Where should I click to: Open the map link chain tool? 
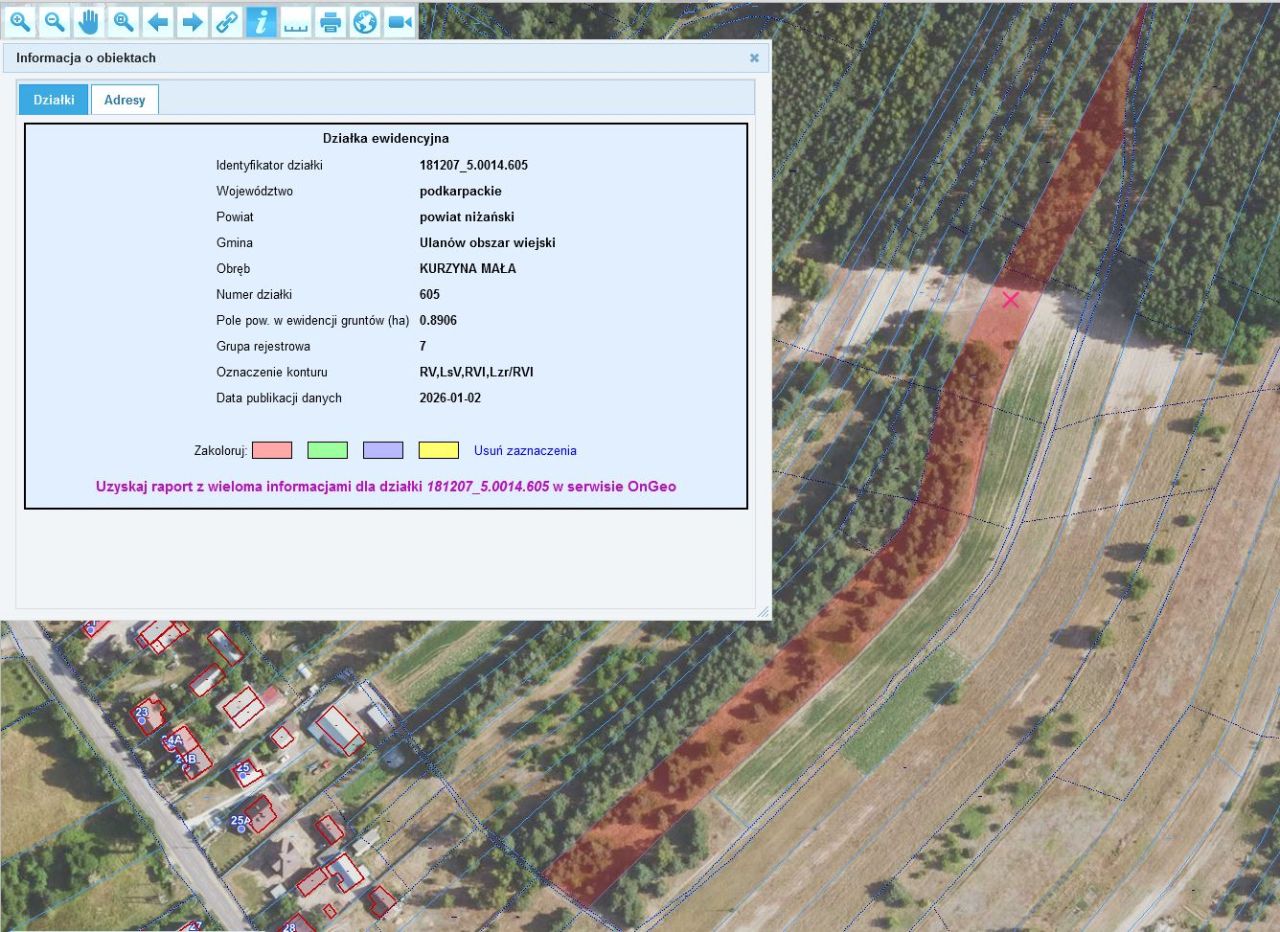tap(227, 21)
